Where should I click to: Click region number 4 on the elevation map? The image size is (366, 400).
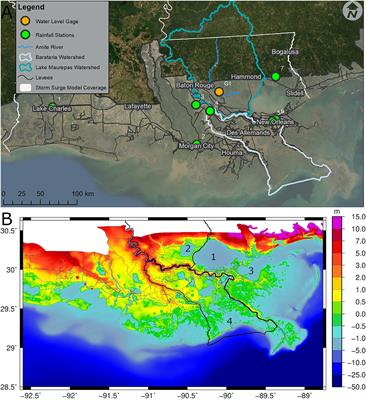(x=229, y=321)
